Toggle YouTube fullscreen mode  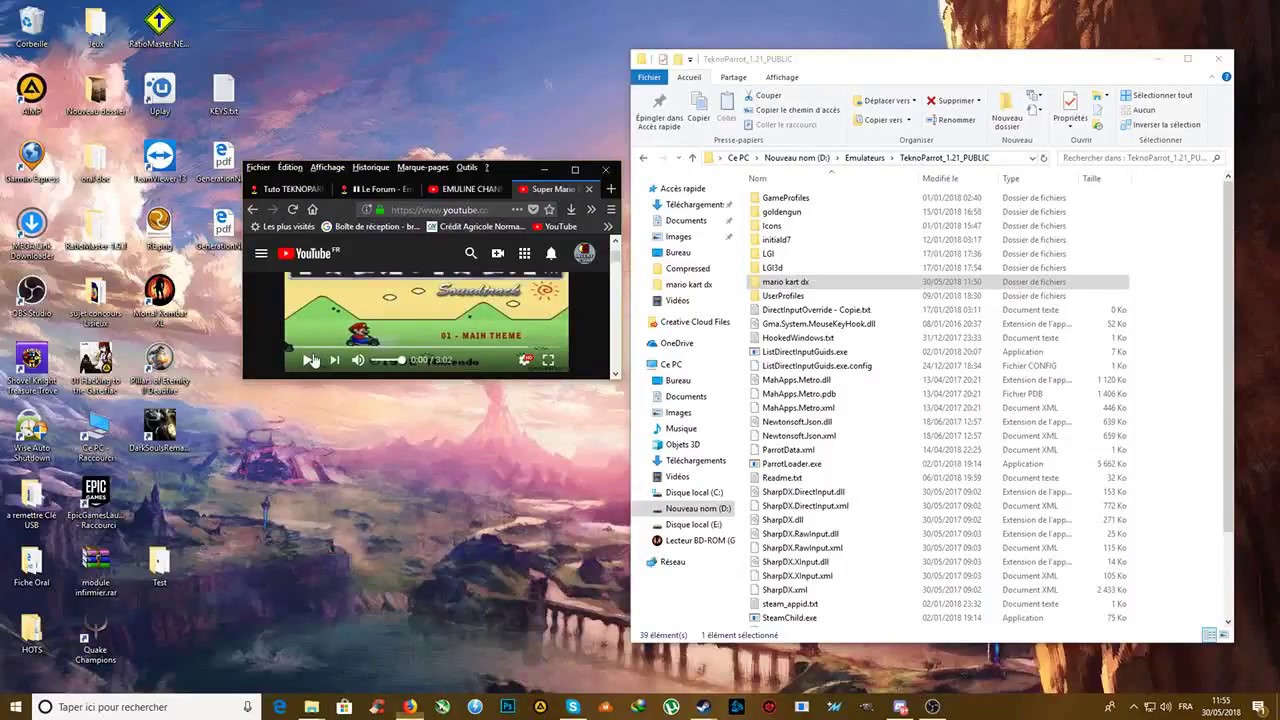tap(548, 360)
